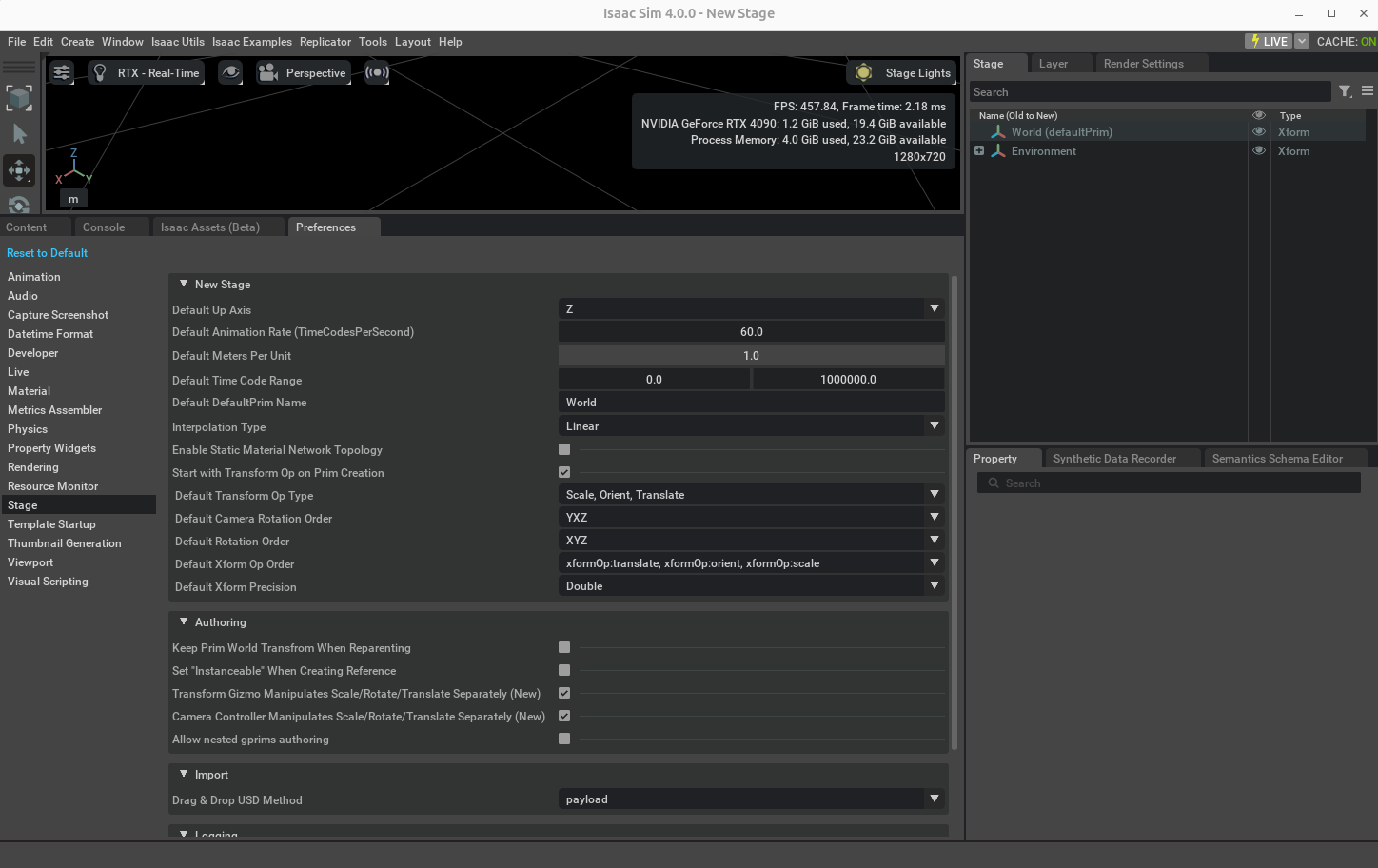This screenshot has width=1378, height=868.
Task: Click Default Meters Per Unit 1.0 field
Action: 752,355
